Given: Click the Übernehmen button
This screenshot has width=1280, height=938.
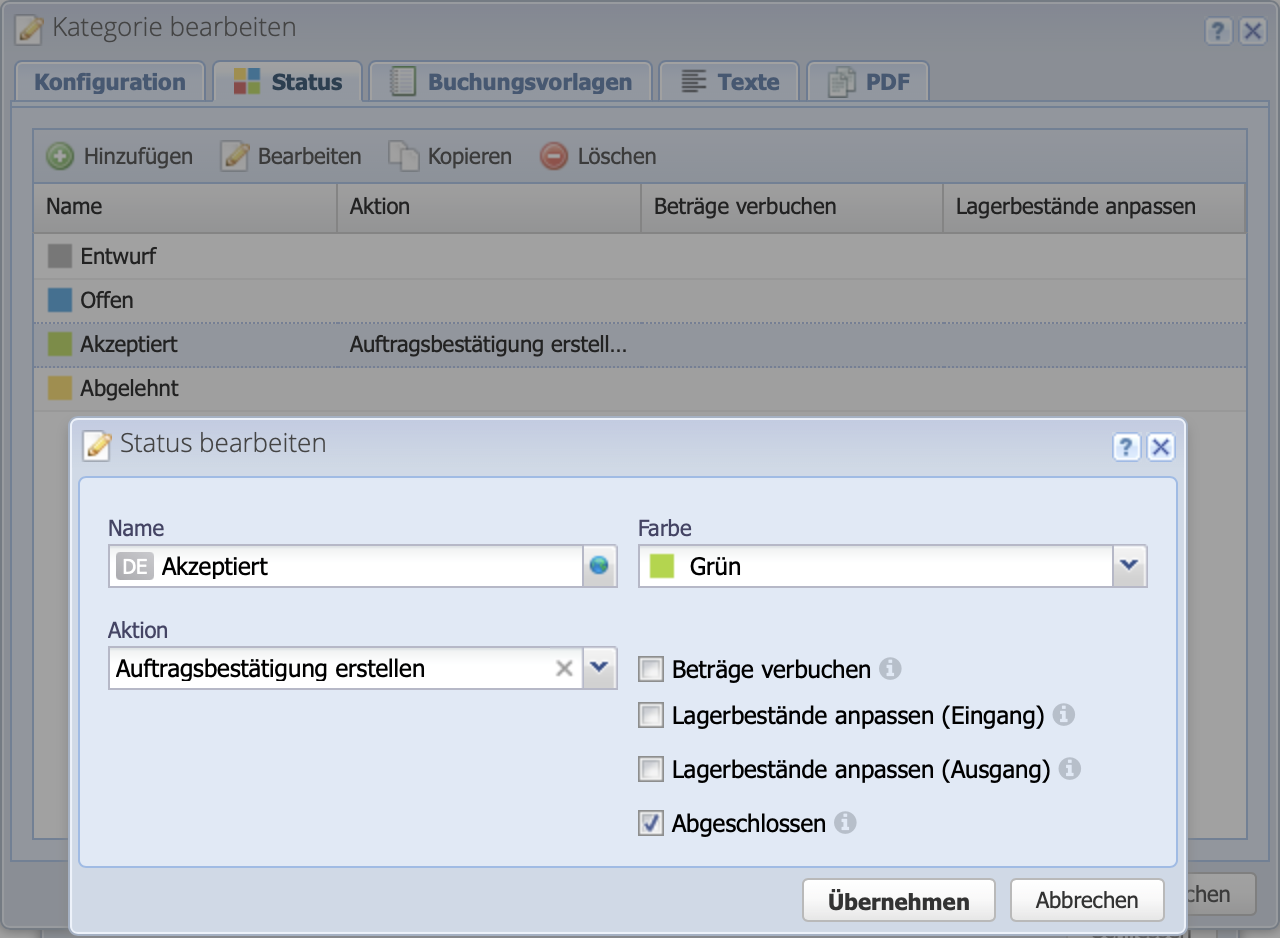Looking at the screenshot, I should click(898, 899).
